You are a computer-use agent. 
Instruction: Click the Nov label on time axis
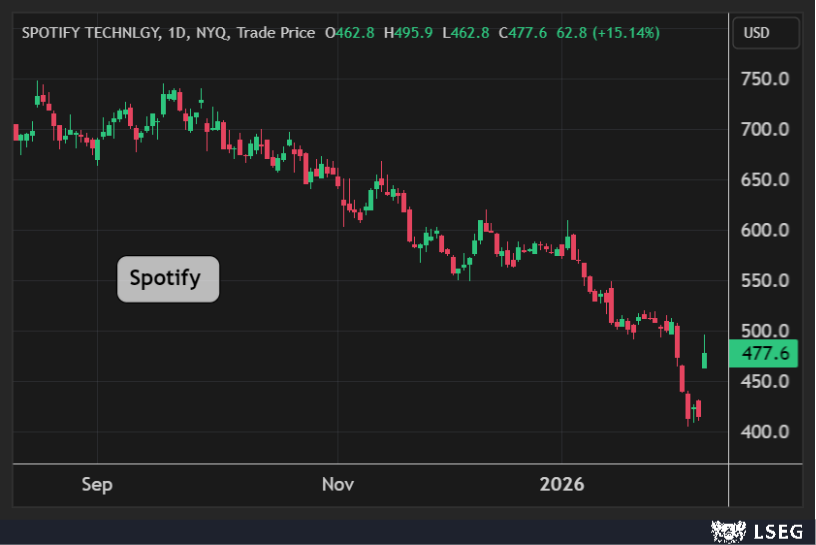coord(338,485)
